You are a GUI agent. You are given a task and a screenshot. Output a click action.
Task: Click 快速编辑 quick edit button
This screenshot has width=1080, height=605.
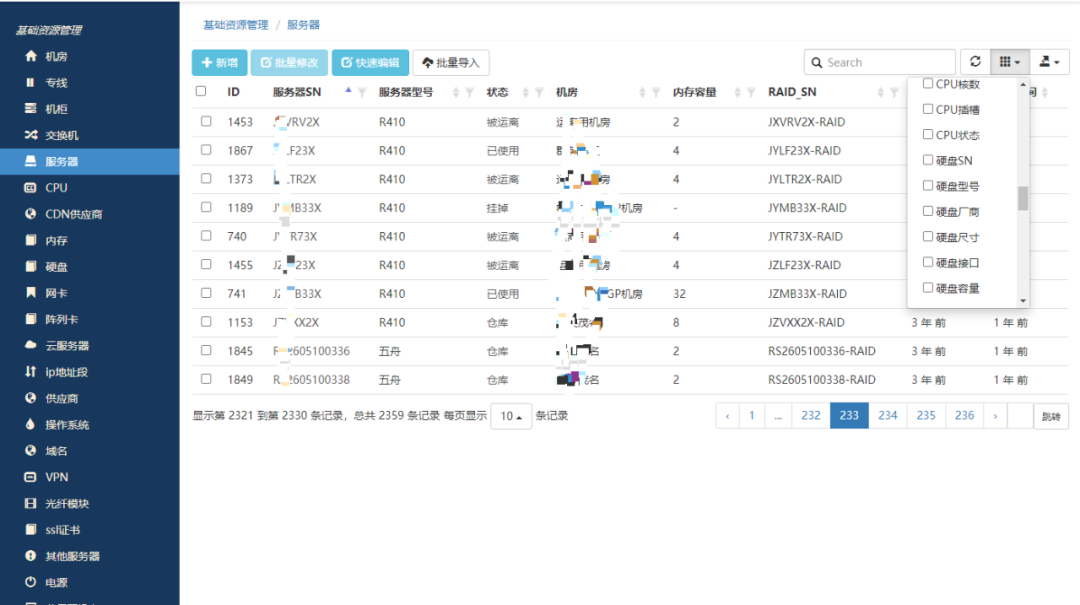370,63
